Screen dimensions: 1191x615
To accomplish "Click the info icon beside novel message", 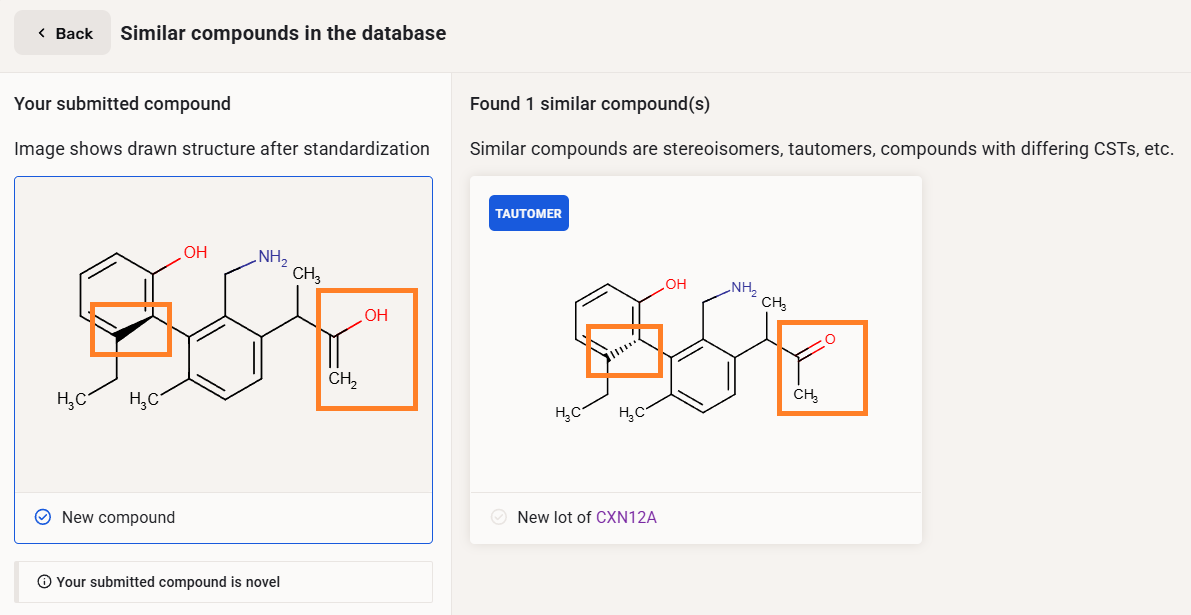I will click(x=44, y=582).
